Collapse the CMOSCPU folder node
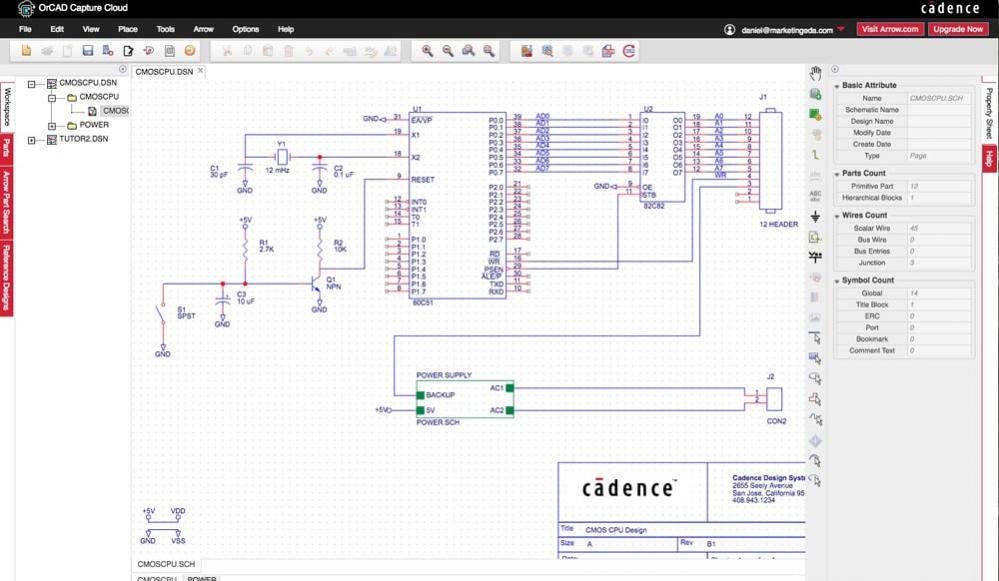Image resolution: width=999 pixels, height=581 pixels. tap(52, 97)
